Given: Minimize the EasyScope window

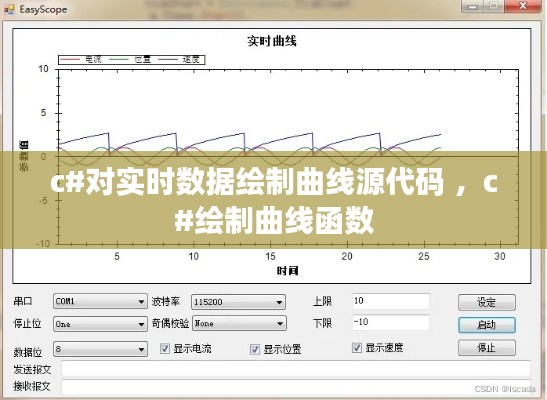Looking at the screenshot, I should (473, 7).
